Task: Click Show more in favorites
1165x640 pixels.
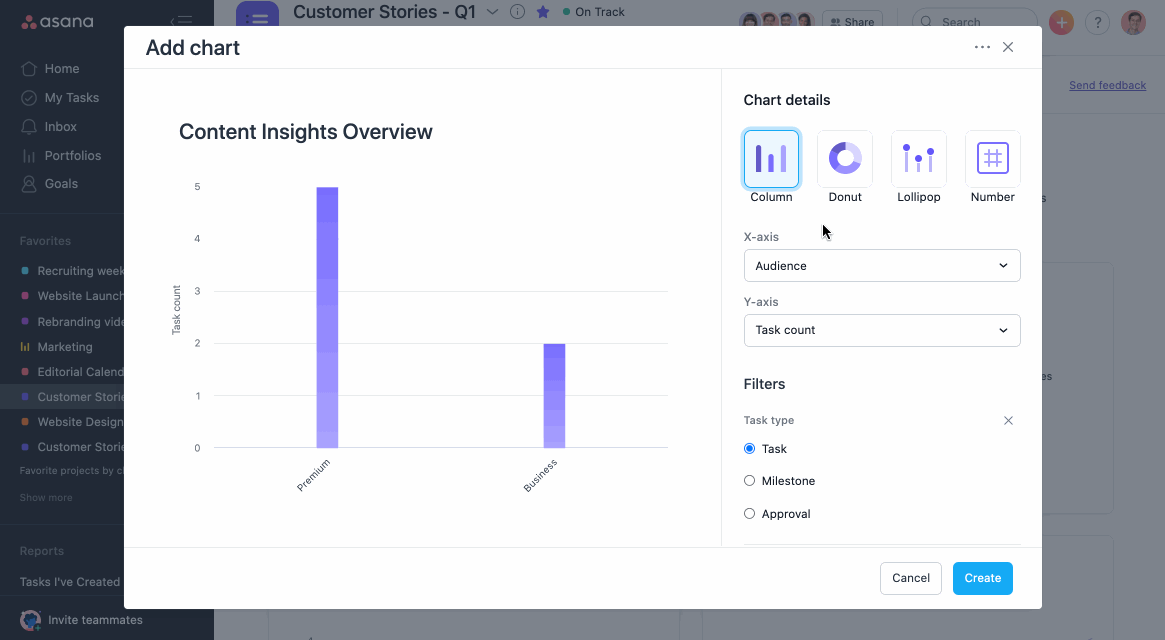Action: tap(46, 497)
